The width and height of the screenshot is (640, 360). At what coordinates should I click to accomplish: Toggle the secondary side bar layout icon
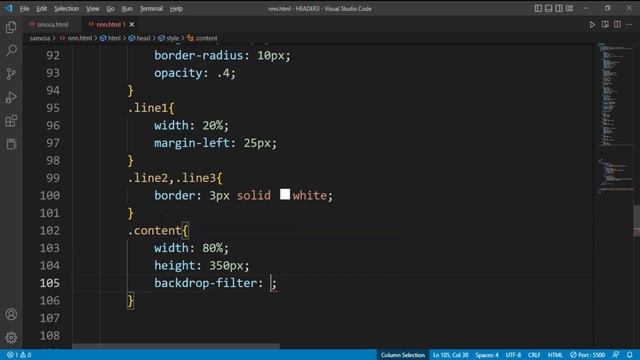559,8
